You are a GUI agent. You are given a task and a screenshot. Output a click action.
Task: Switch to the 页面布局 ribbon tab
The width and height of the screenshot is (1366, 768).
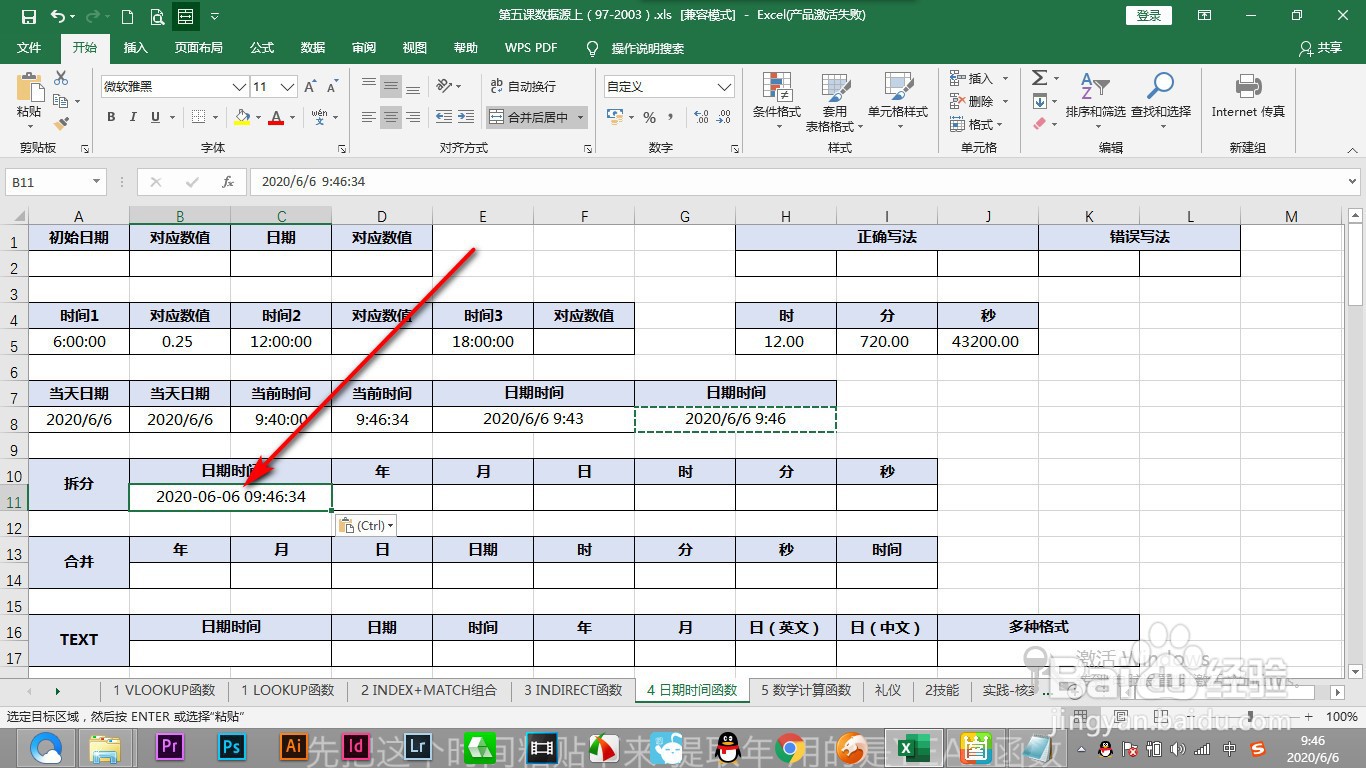[x=198, y=48]
